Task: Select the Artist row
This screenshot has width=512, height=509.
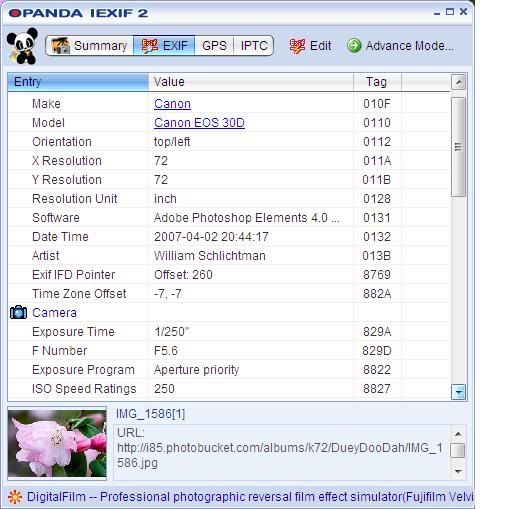Action: pyautogui.click(x=229, y=256)
